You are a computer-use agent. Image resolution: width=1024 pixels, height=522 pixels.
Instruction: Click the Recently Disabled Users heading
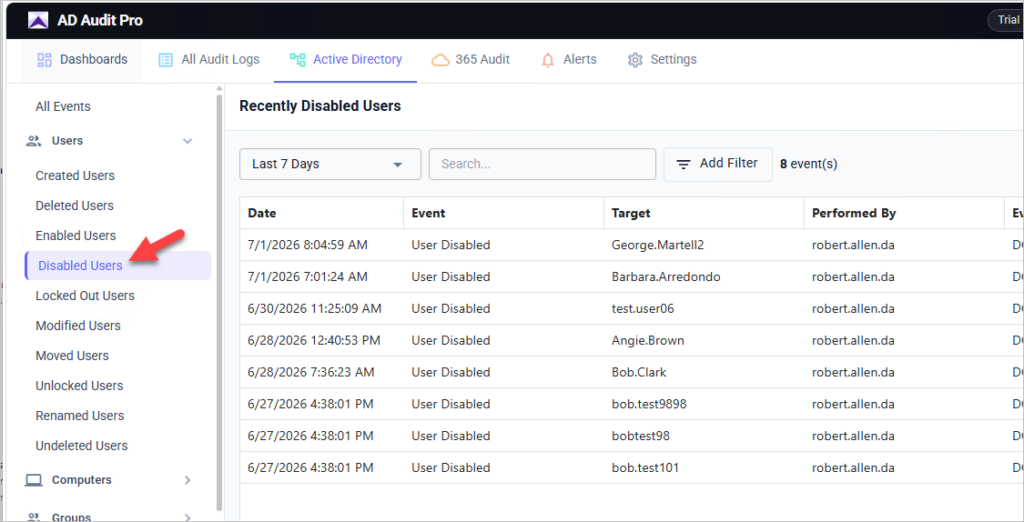320,106
